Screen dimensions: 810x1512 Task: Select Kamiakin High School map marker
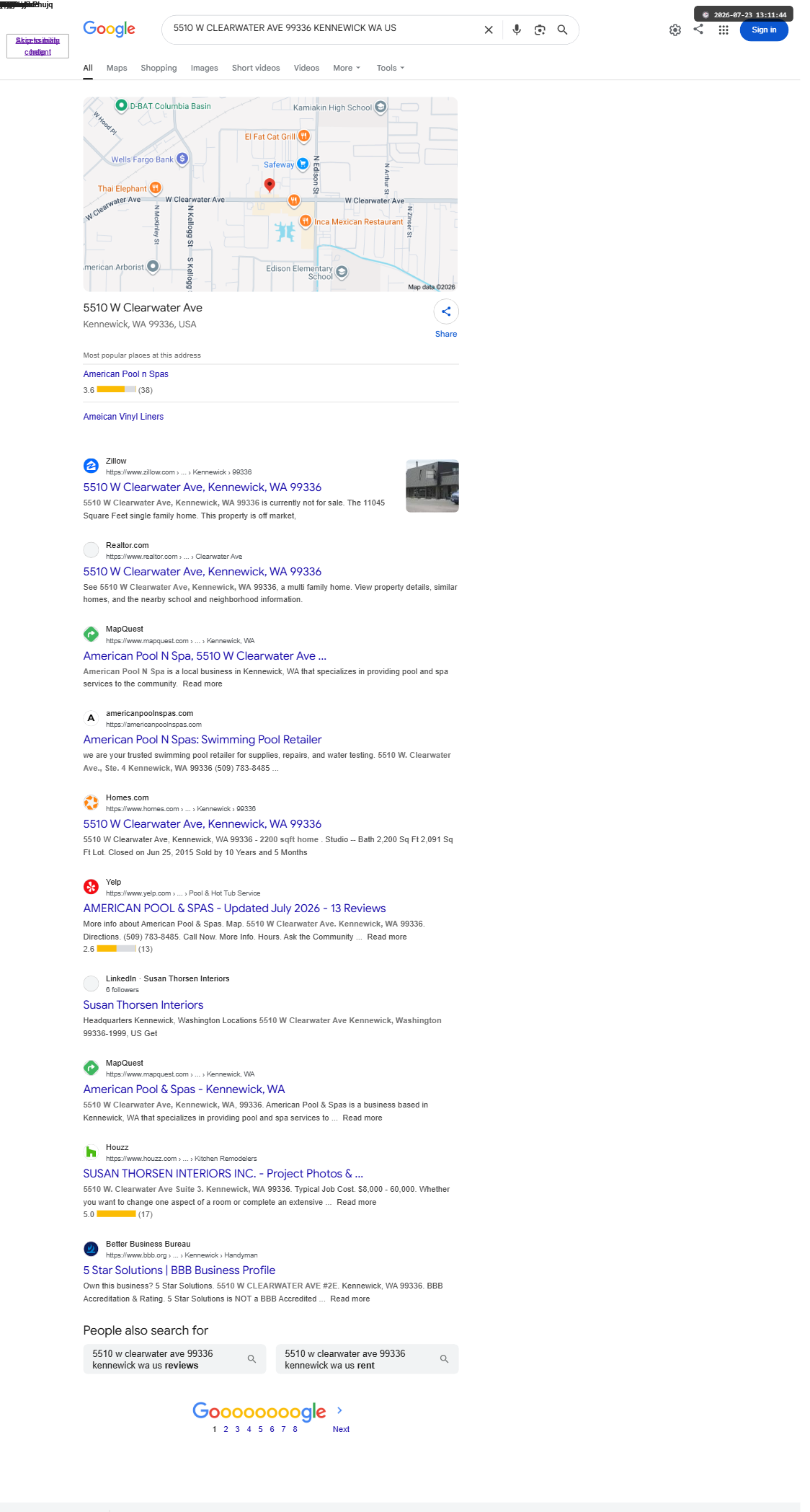[380, 107]
